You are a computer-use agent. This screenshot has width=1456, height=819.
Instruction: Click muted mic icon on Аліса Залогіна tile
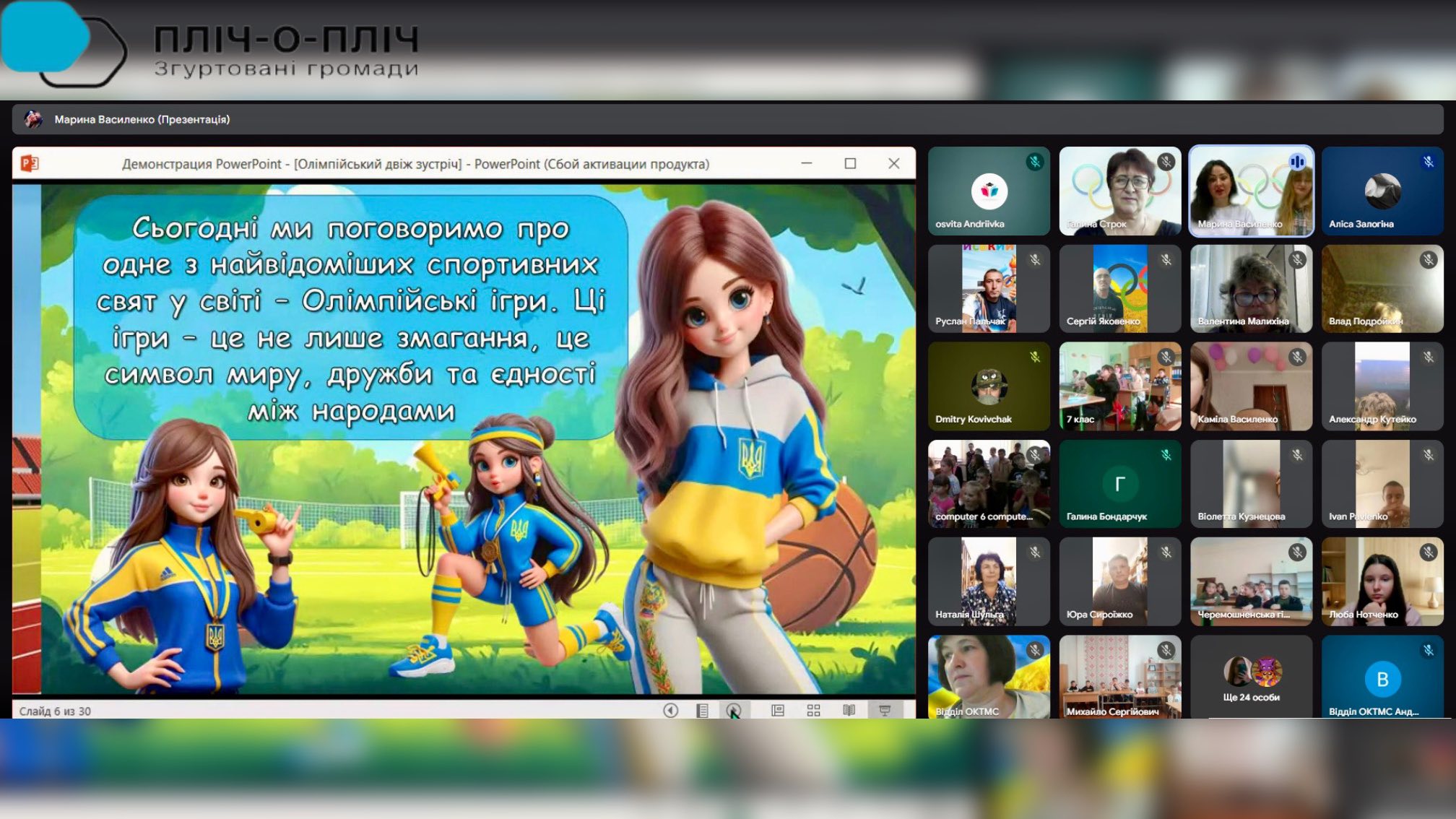click(x=1428, y=162)
